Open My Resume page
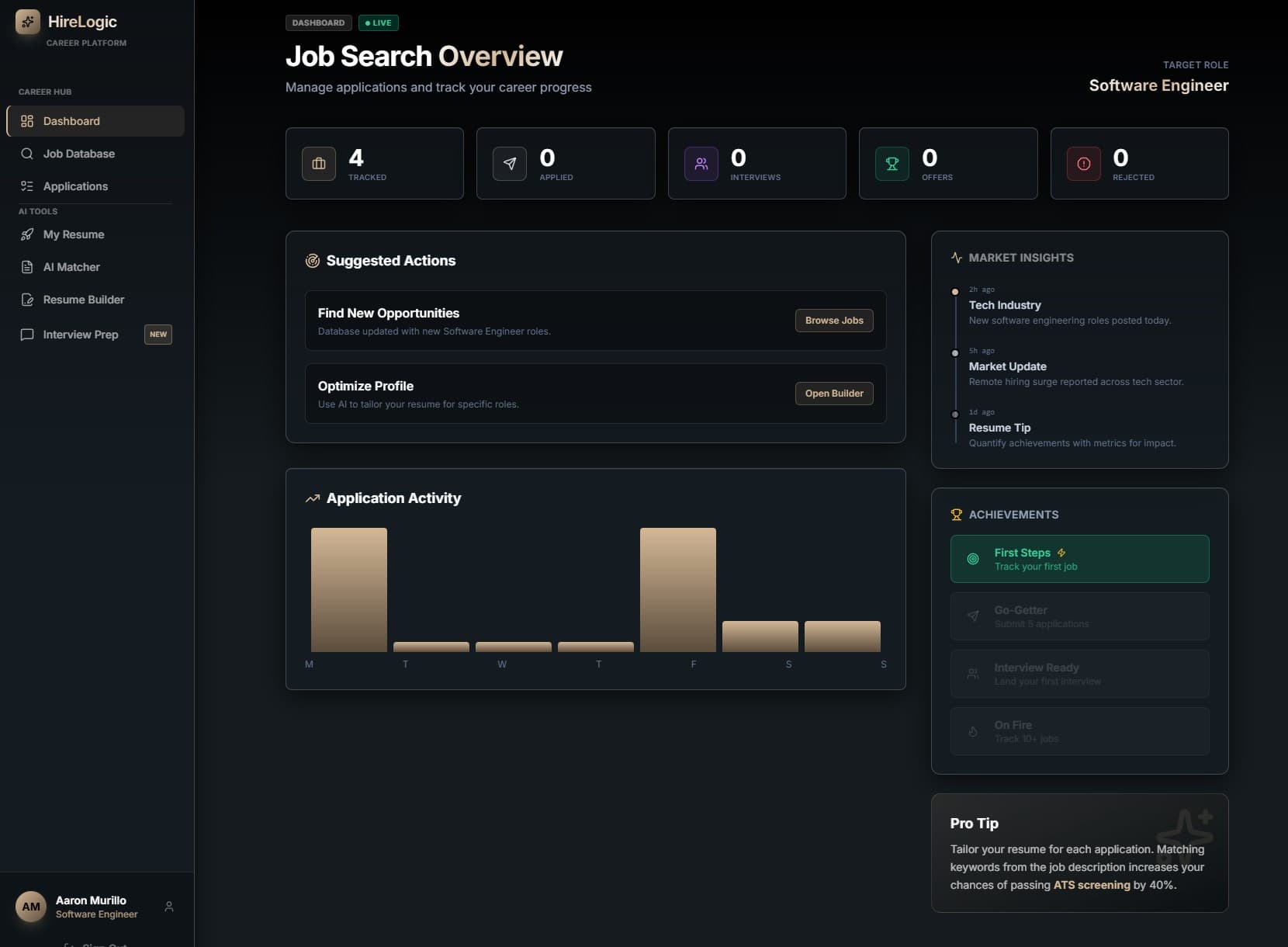The image size is (1288, 947). 74,234
